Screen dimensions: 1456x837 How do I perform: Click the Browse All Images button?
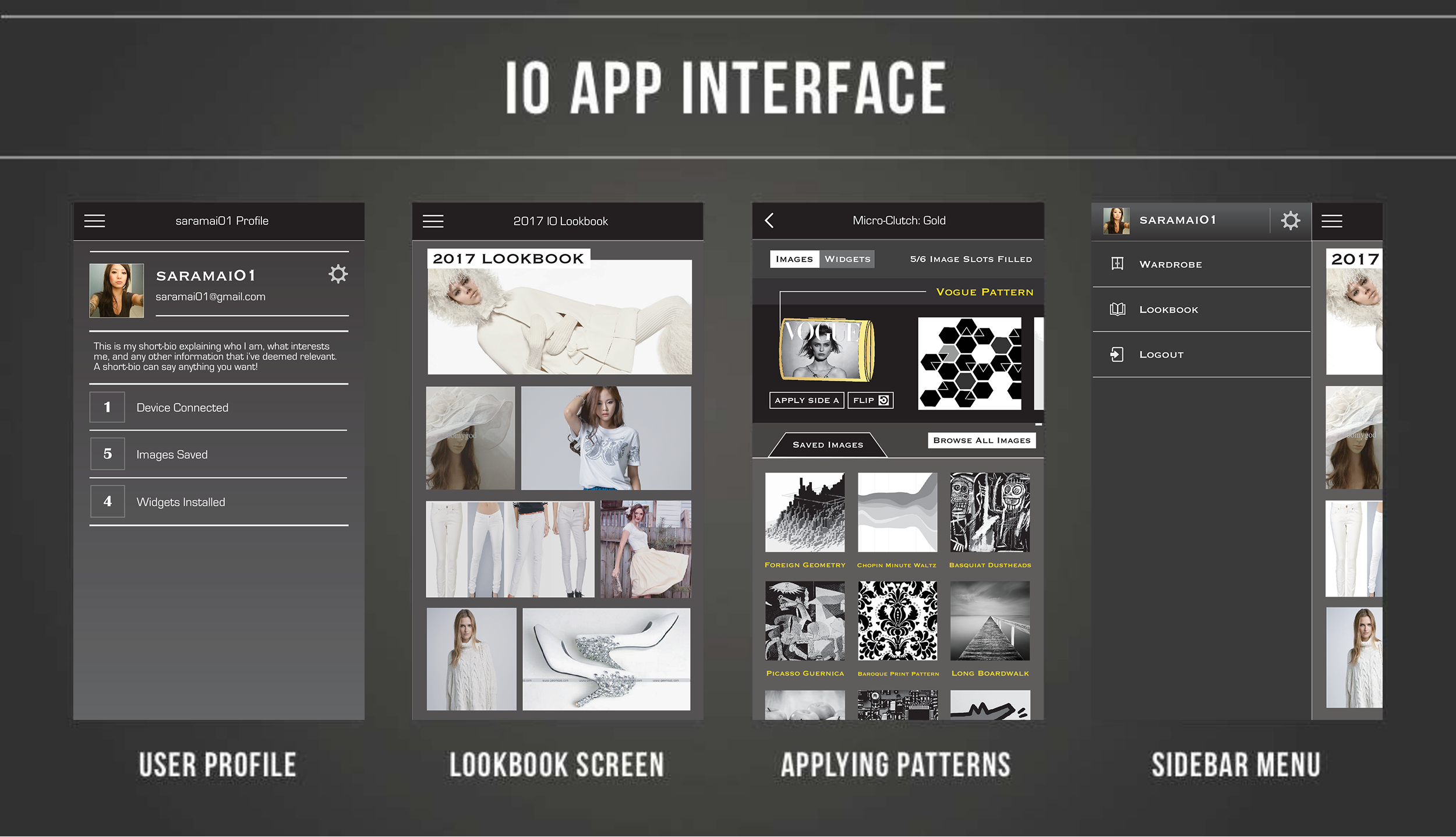click(981, 440)
